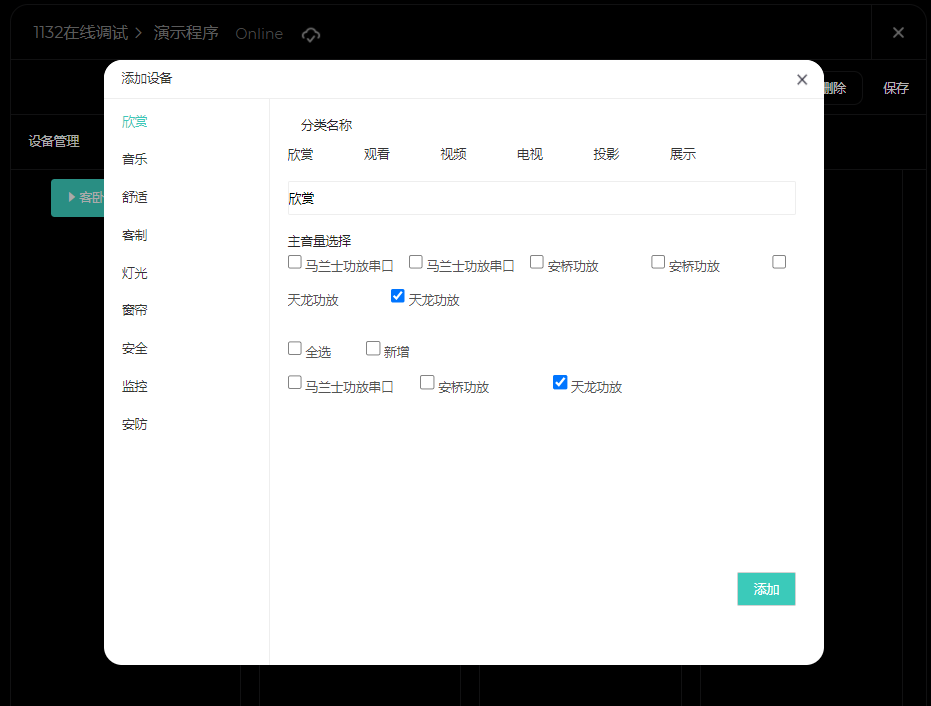Click the category name input field
The image size is (931, 706).
tap(541, 198)
